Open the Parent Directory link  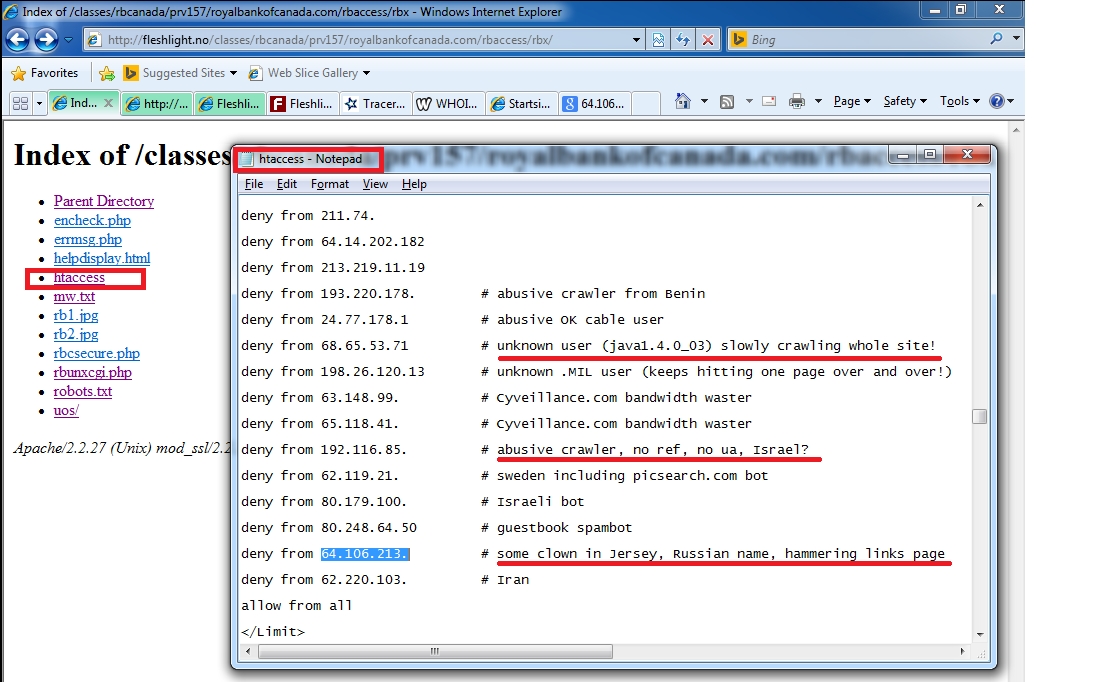tap(104, 201)
